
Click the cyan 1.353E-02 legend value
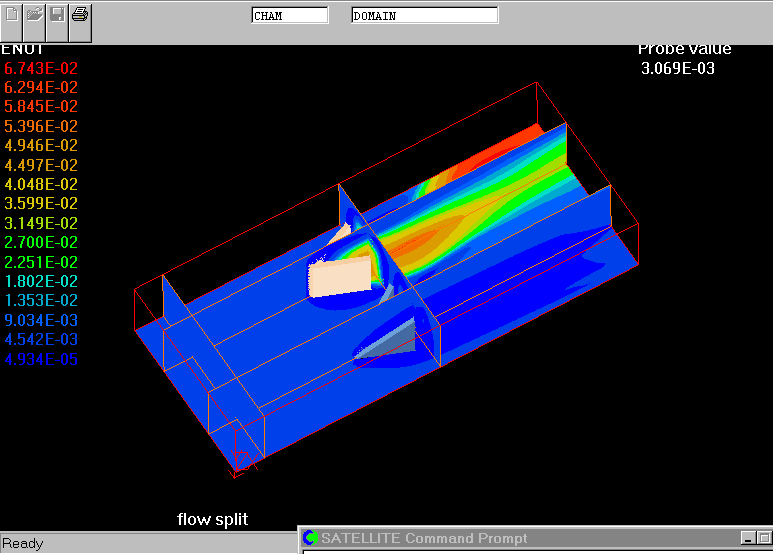(x=41, y=300)
